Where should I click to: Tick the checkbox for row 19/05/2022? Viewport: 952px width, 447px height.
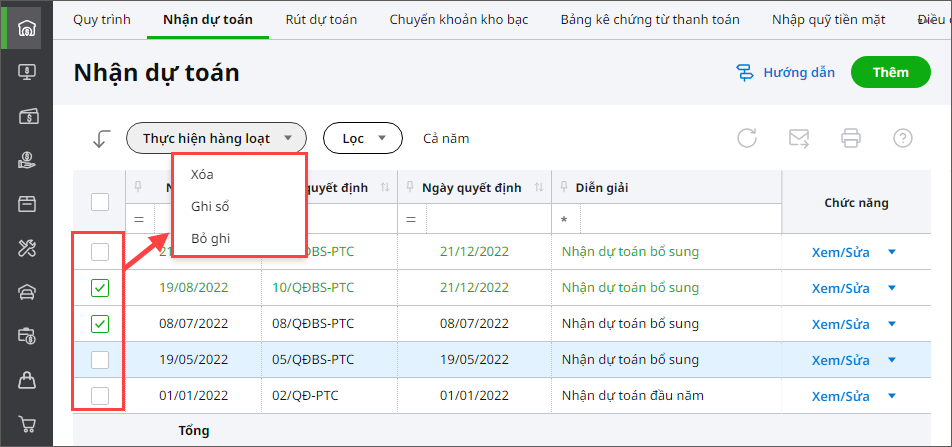(x=100, y=360)
